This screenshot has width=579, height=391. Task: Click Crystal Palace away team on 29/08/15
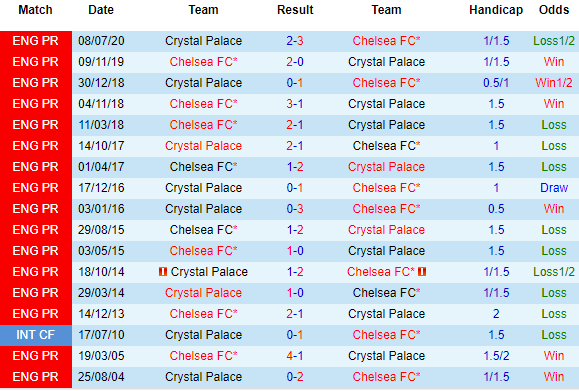(x=386, y=230)
